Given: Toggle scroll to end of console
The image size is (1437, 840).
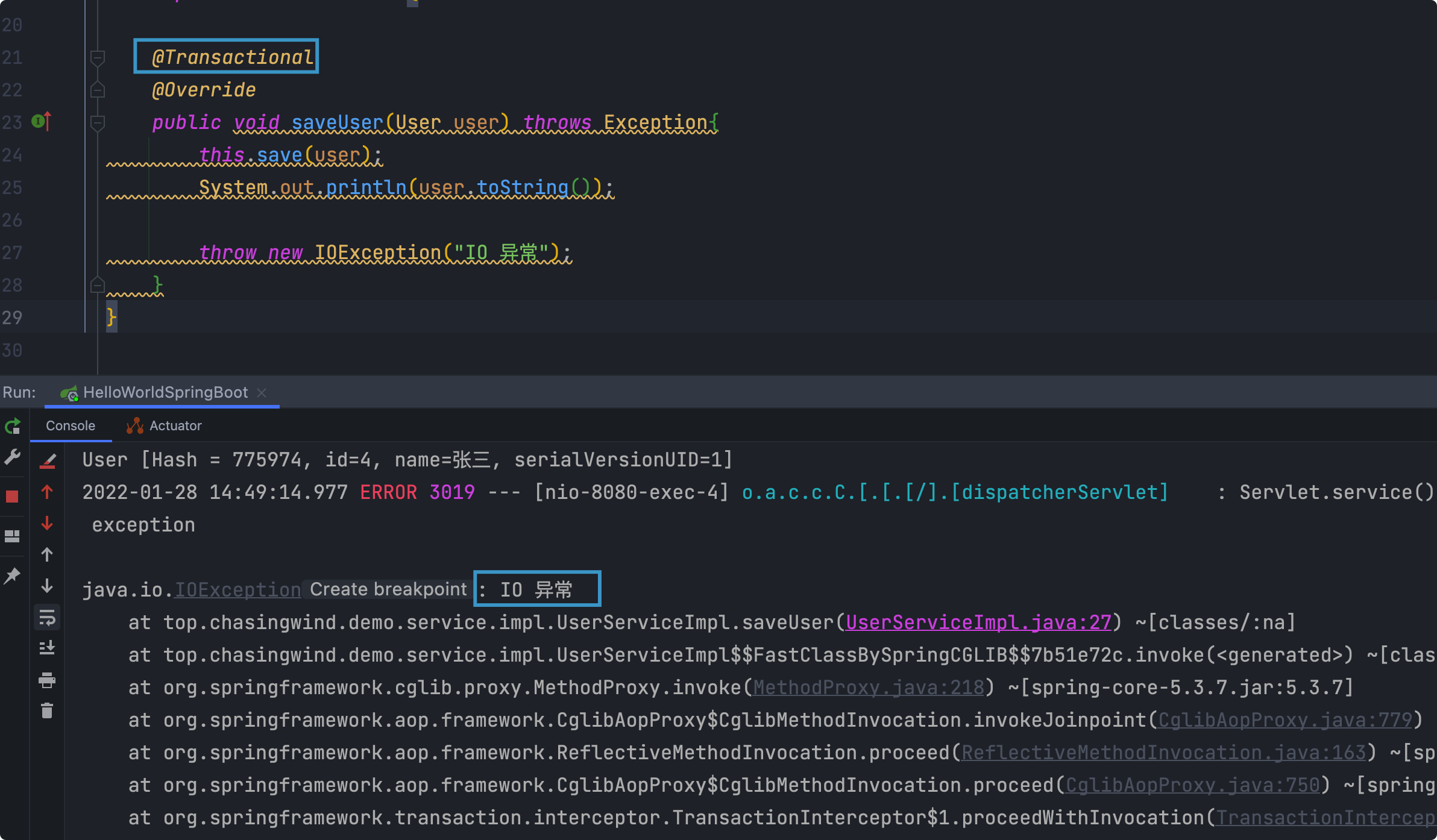Looking at the screenshot, I should [x=47, y=648].
